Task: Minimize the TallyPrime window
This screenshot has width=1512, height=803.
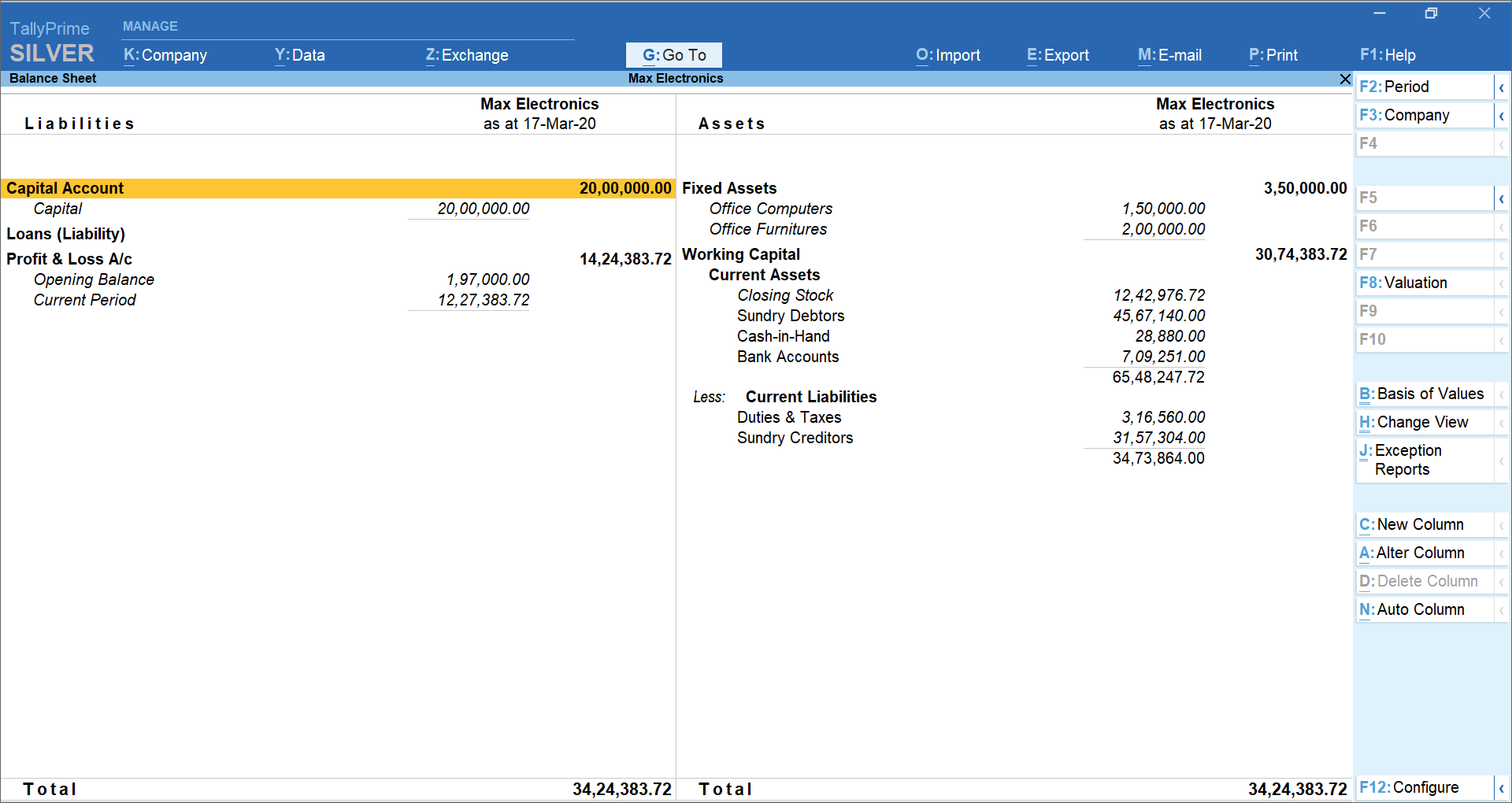Action: click(x=1380, y=13)
